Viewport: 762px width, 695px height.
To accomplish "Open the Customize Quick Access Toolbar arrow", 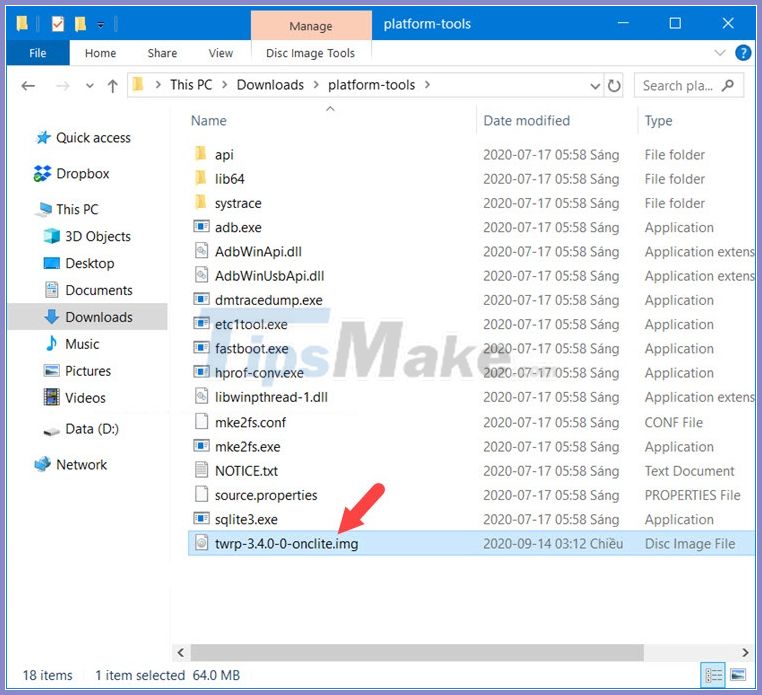I will [101, 24].
